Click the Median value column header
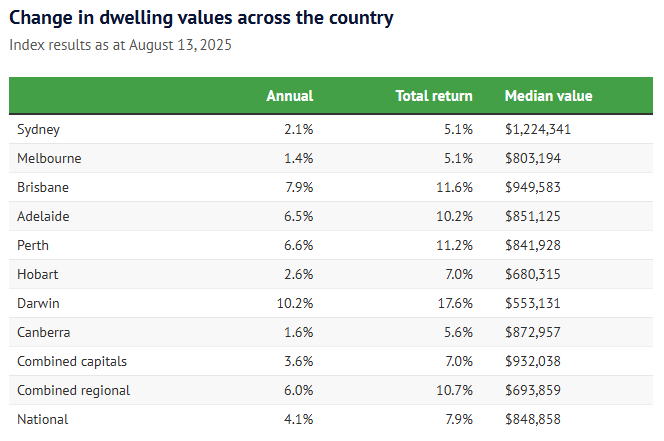Viewport: 664px width, 441px height. [548, 96]
